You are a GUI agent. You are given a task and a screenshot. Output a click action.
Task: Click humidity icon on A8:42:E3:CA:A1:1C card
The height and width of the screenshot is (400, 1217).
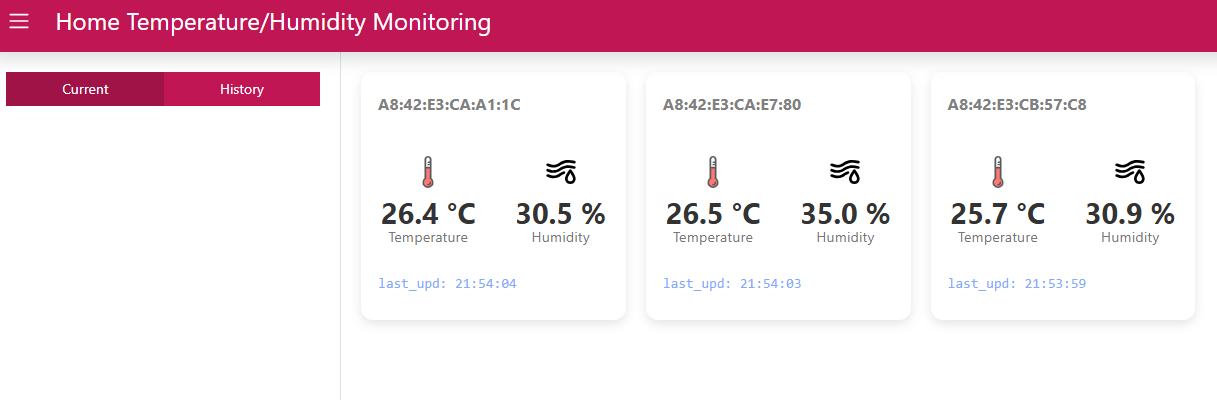pos(561,172)
